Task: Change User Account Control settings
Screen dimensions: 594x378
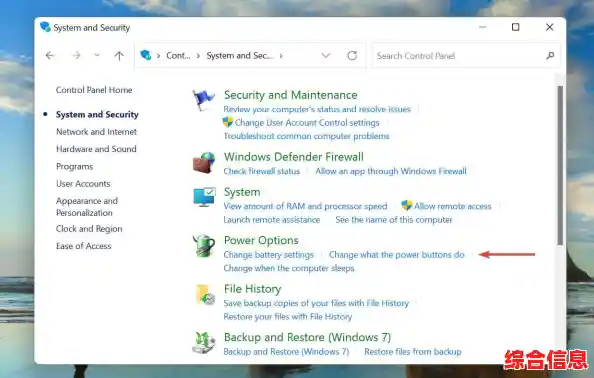Action: coord(307,123)
